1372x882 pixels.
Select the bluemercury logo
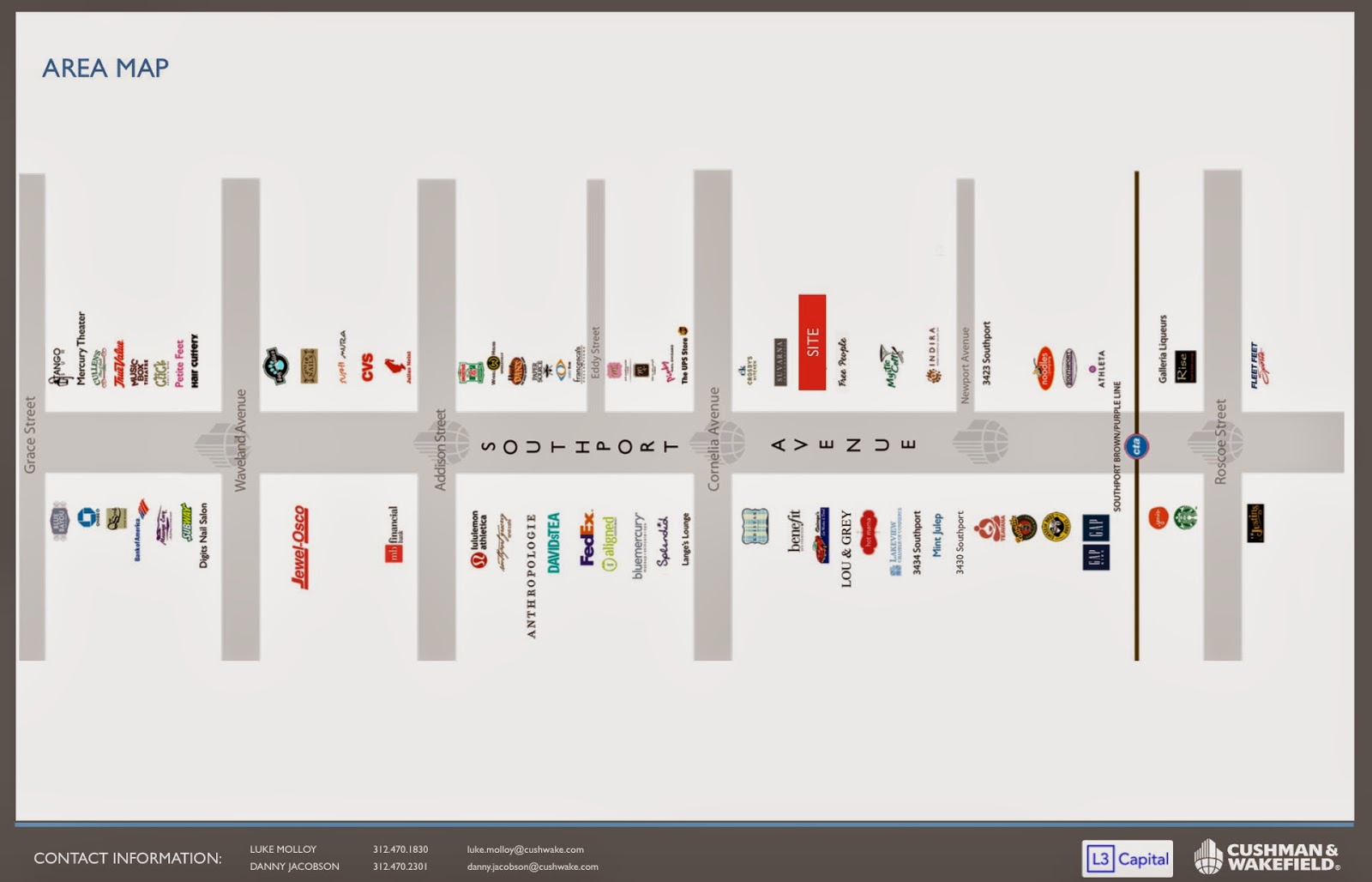(x=639, y=547)
